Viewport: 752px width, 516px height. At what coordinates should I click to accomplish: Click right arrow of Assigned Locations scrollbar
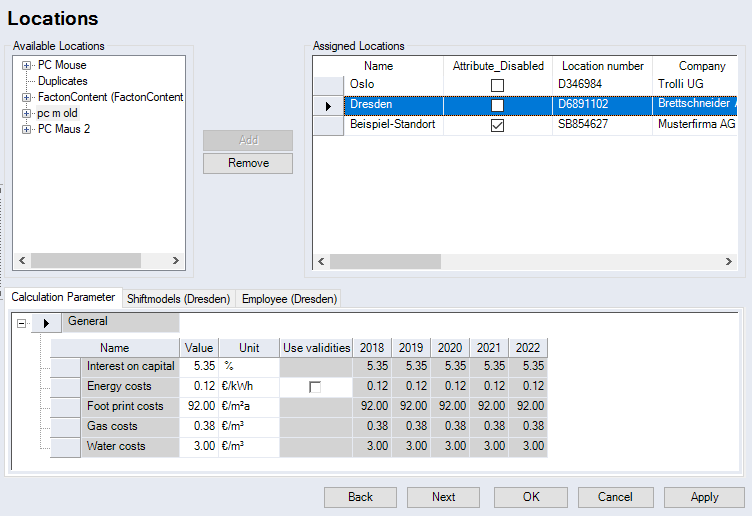729,261
